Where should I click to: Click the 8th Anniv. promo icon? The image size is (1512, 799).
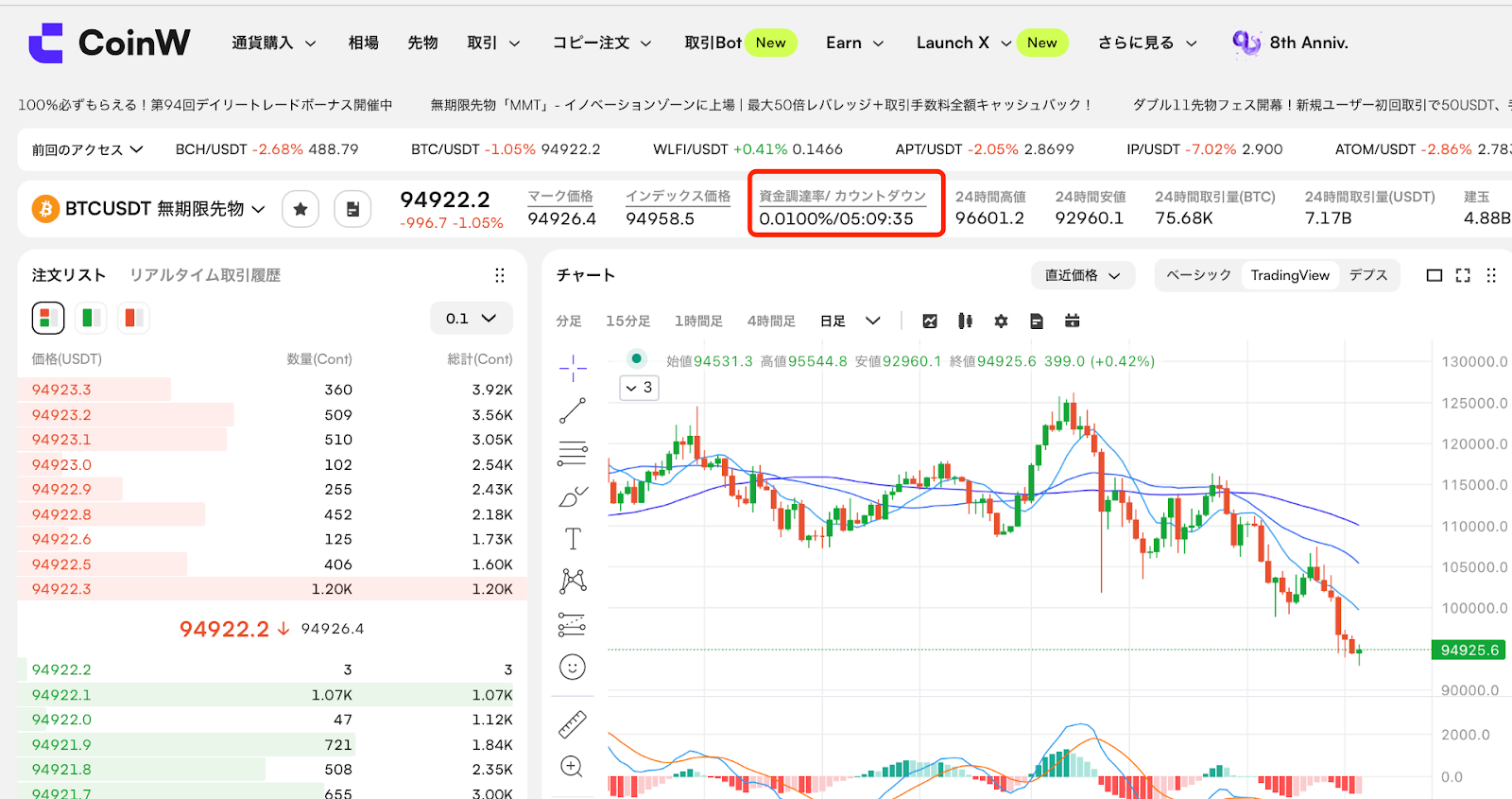tap(1246, 43)
